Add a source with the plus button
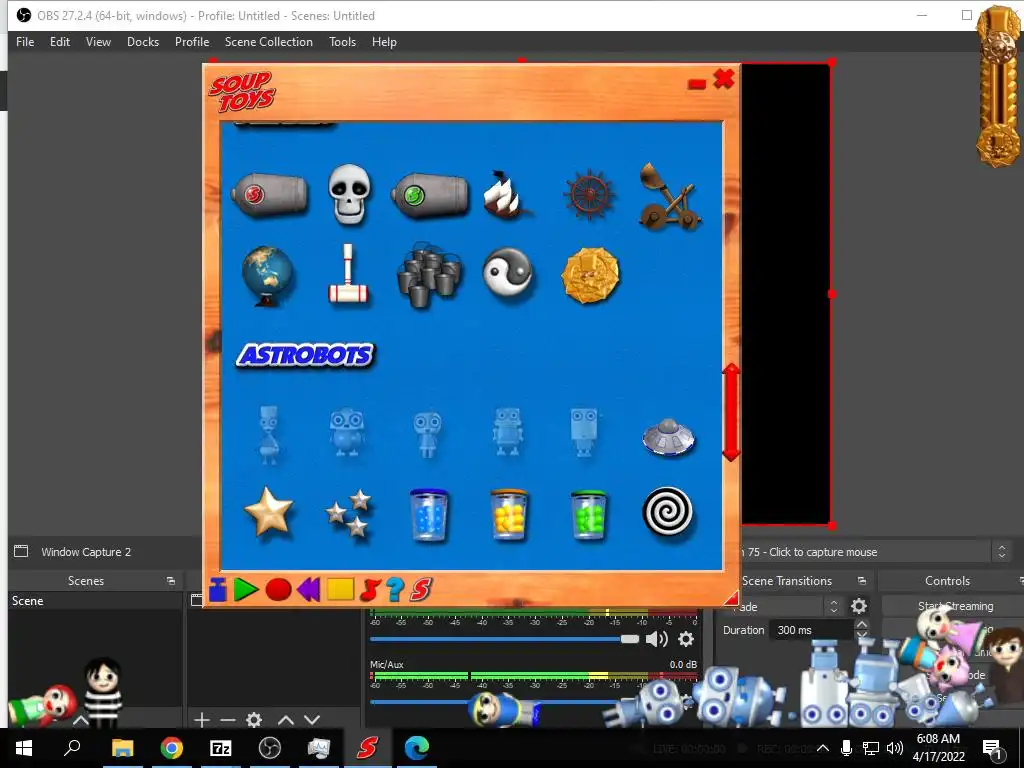The width and height of the screenshot is (1024, 768). (201, 720)
